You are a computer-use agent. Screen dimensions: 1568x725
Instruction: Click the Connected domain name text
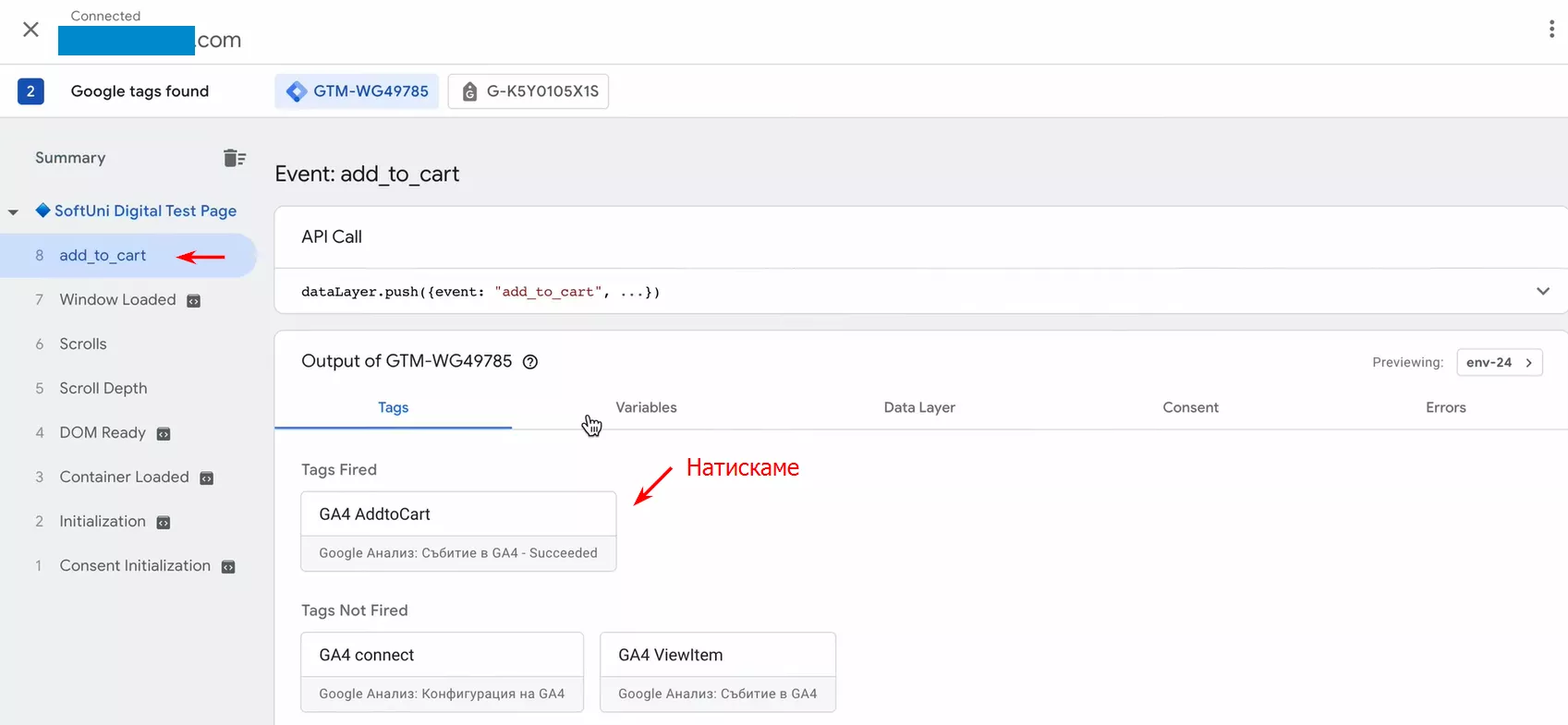(150, 40)
